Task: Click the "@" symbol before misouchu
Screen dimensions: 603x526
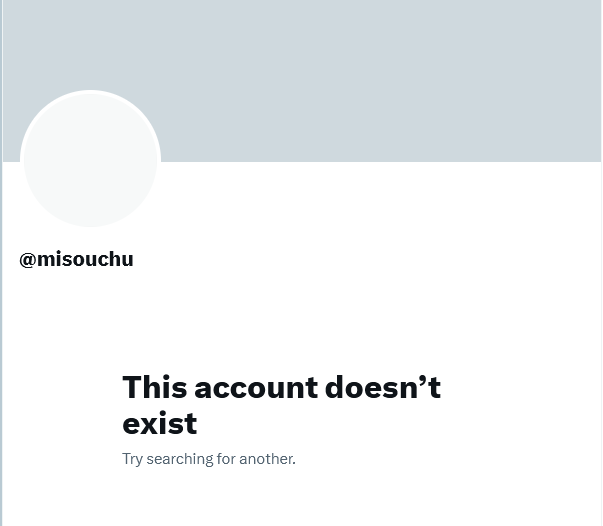Action: tap(28, 260)
